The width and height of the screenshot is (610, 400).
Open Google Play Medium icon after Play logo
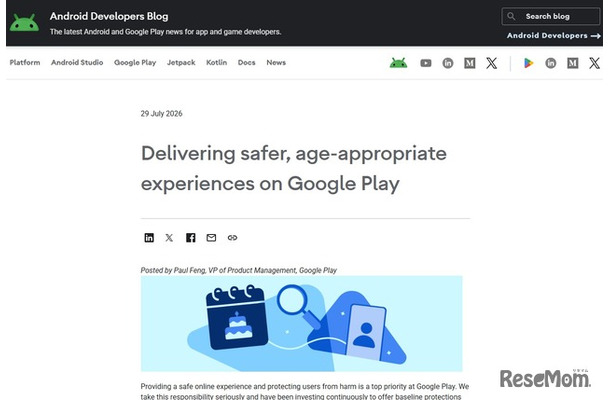coord(572,63)
